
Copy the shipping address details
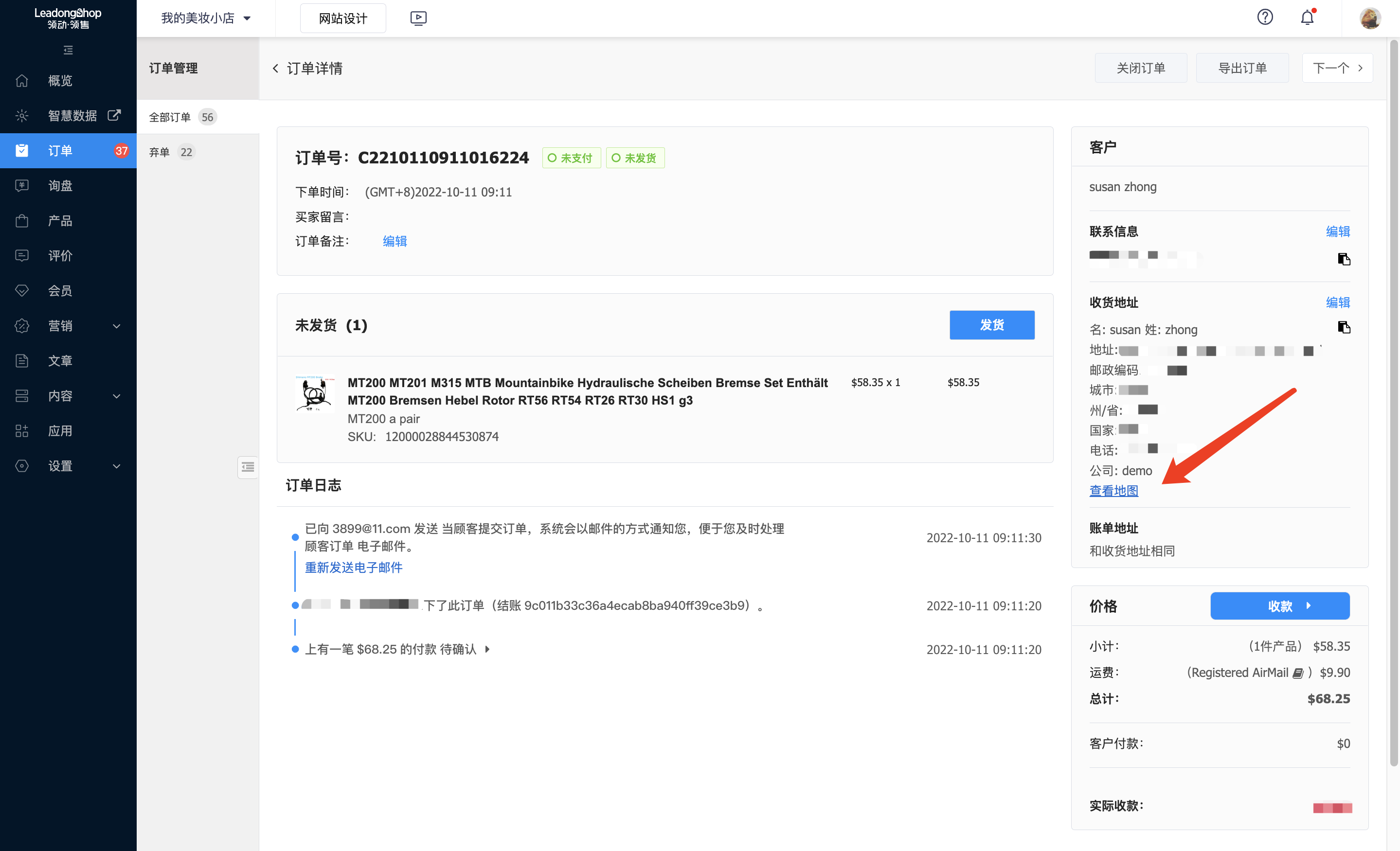tap(1344, 327)
